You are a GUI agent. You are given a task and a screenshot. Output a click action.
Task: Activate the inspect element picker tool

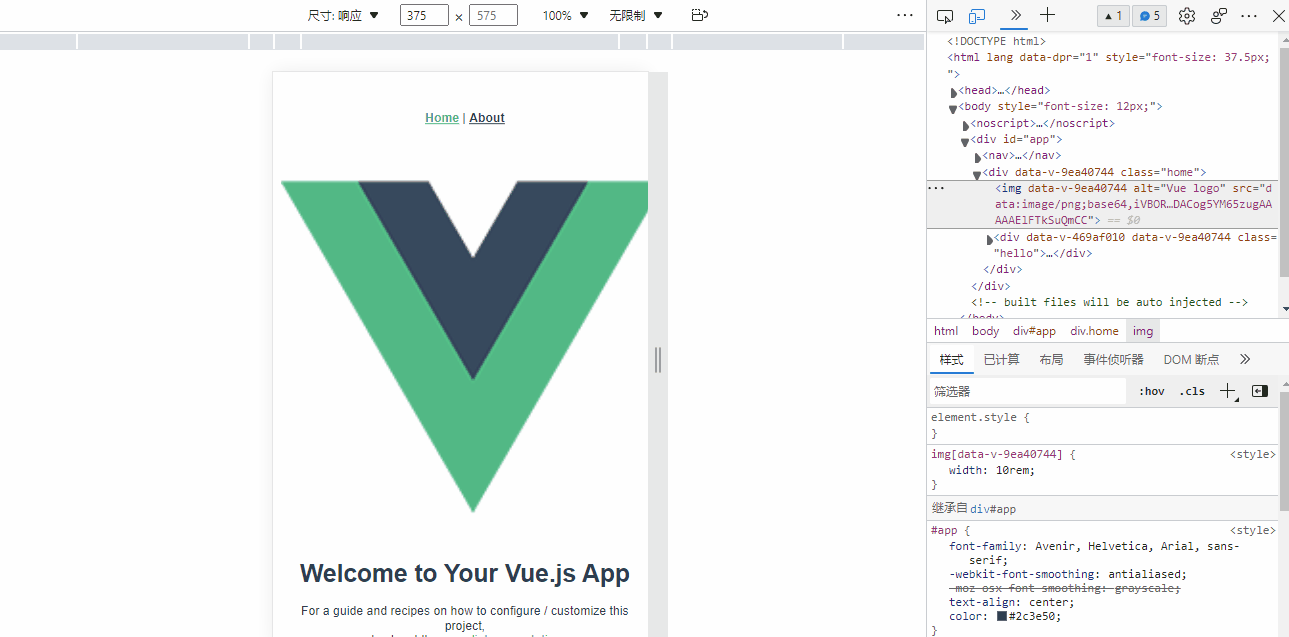click(x=945, y=16)
